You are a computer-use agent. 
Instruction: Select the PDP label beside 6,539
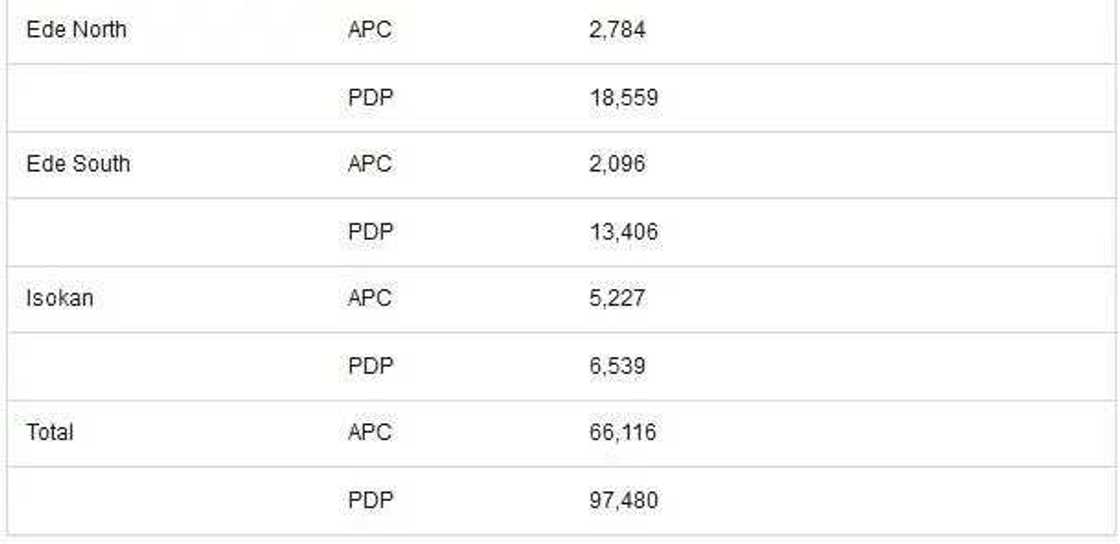(371, 366)
